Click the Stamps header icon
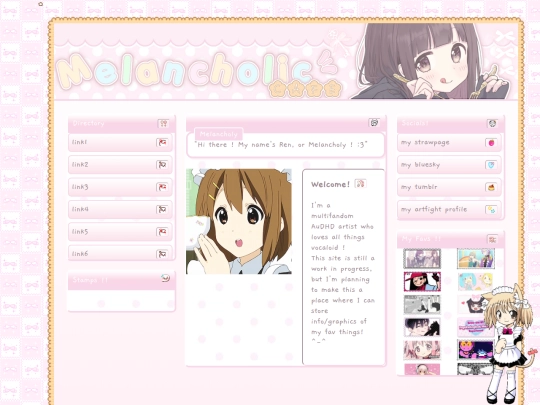 pos(166,278)
